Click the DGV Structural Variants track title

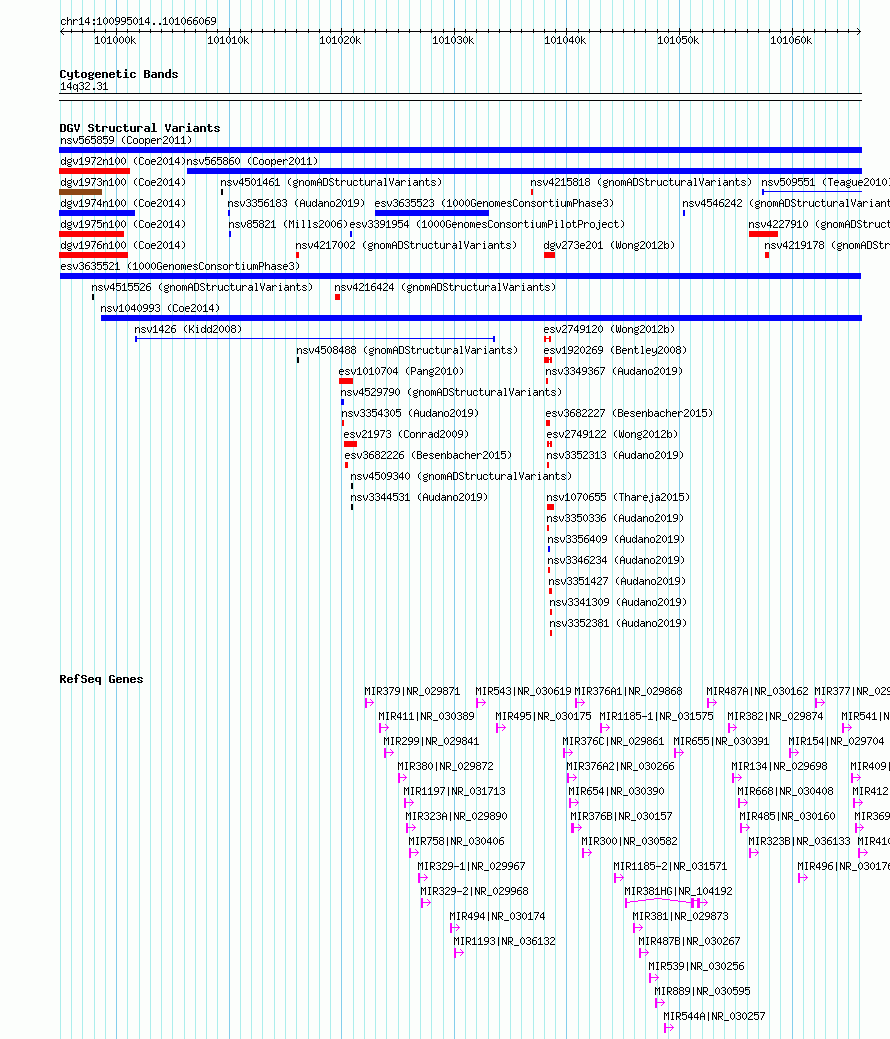click(140, 128)
